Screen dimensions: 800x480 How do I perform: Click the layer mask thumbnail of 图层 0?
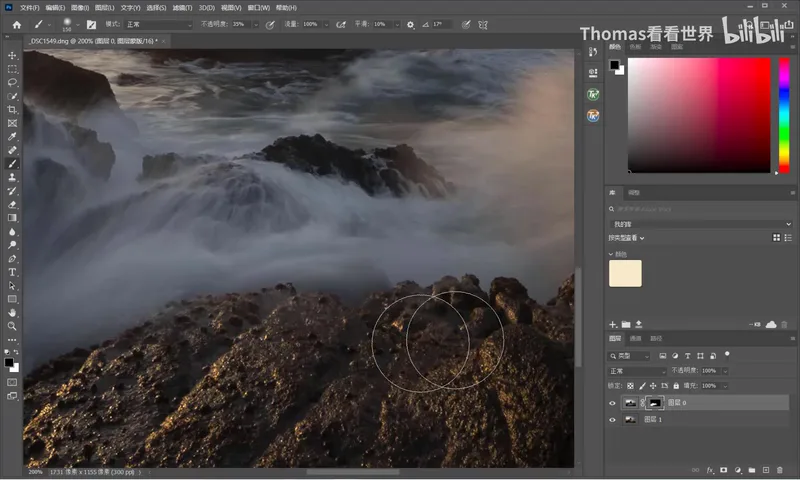[x=655, y=403]
